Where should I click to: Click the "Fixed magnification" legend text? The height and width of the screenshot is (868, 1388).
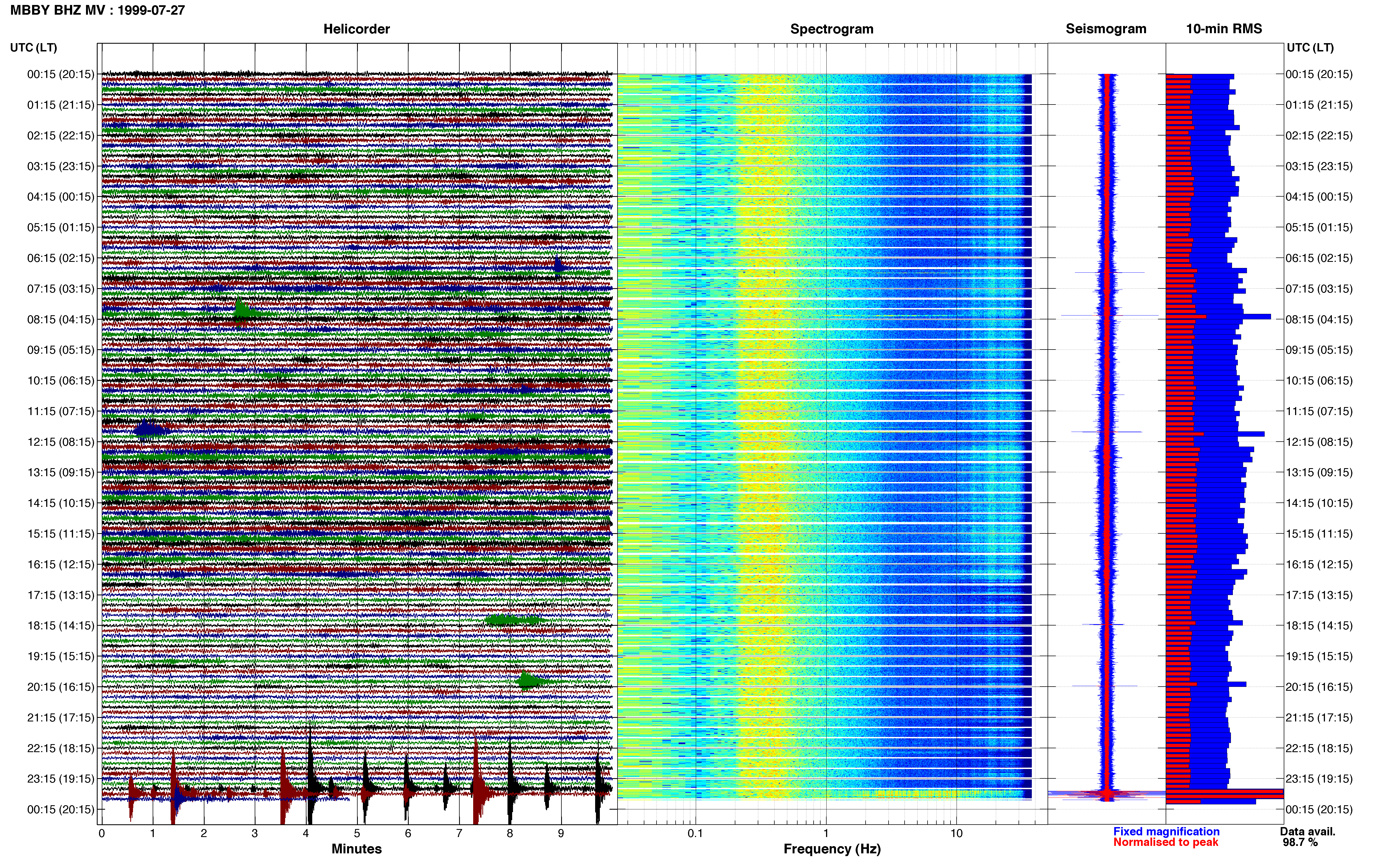click(1166, 831)
